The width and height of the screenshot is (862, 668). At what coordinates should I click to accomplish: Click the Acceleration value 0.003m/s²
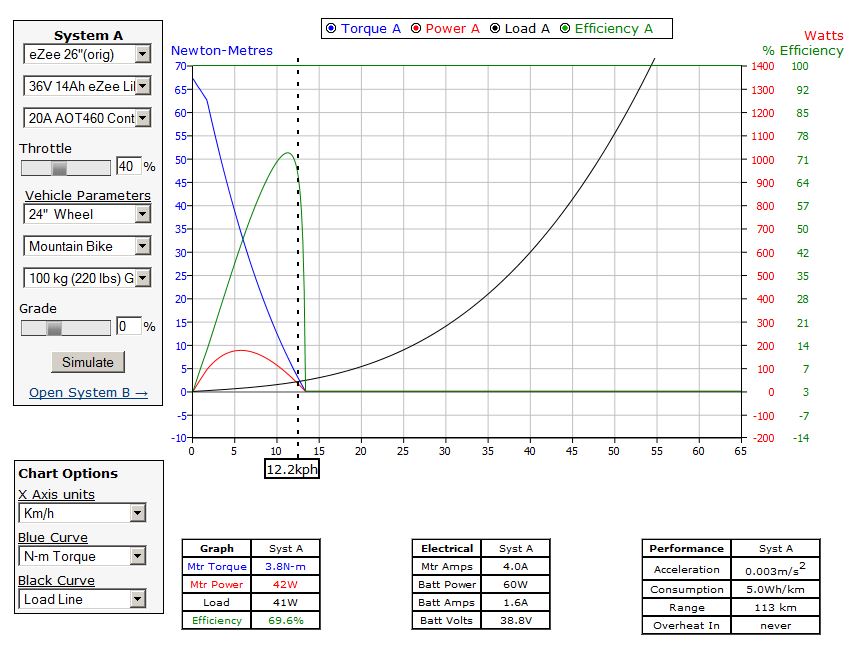point(775,569)
